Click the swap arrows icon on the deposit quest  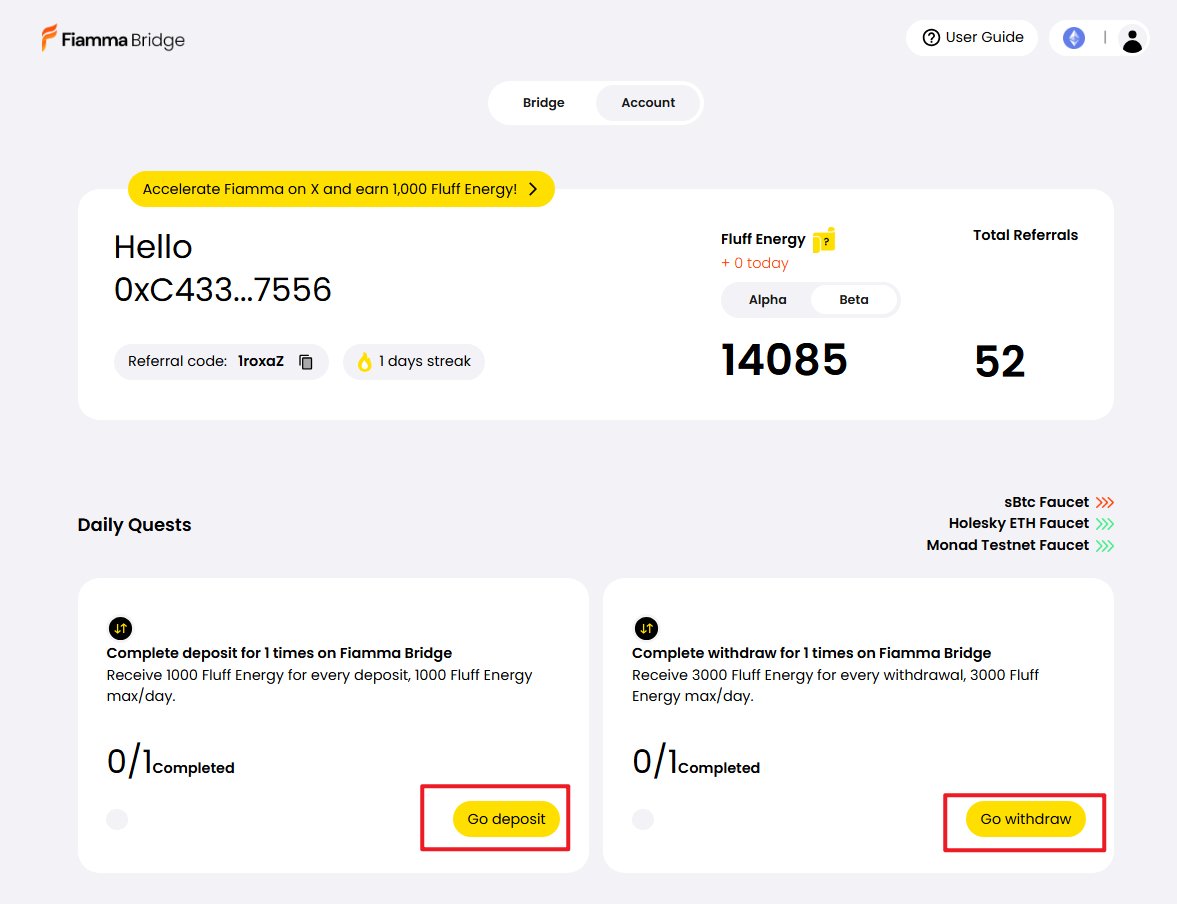pos(120,628)
